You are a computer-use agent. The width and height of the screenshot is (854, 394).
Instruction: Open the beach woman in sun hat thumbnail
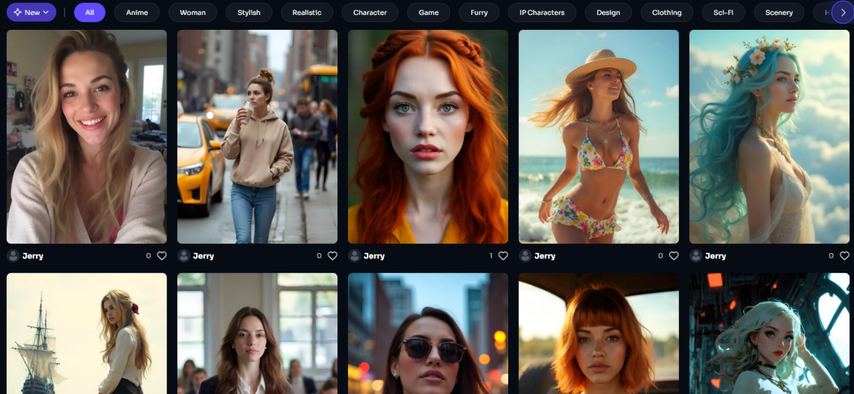click(599, 137)
